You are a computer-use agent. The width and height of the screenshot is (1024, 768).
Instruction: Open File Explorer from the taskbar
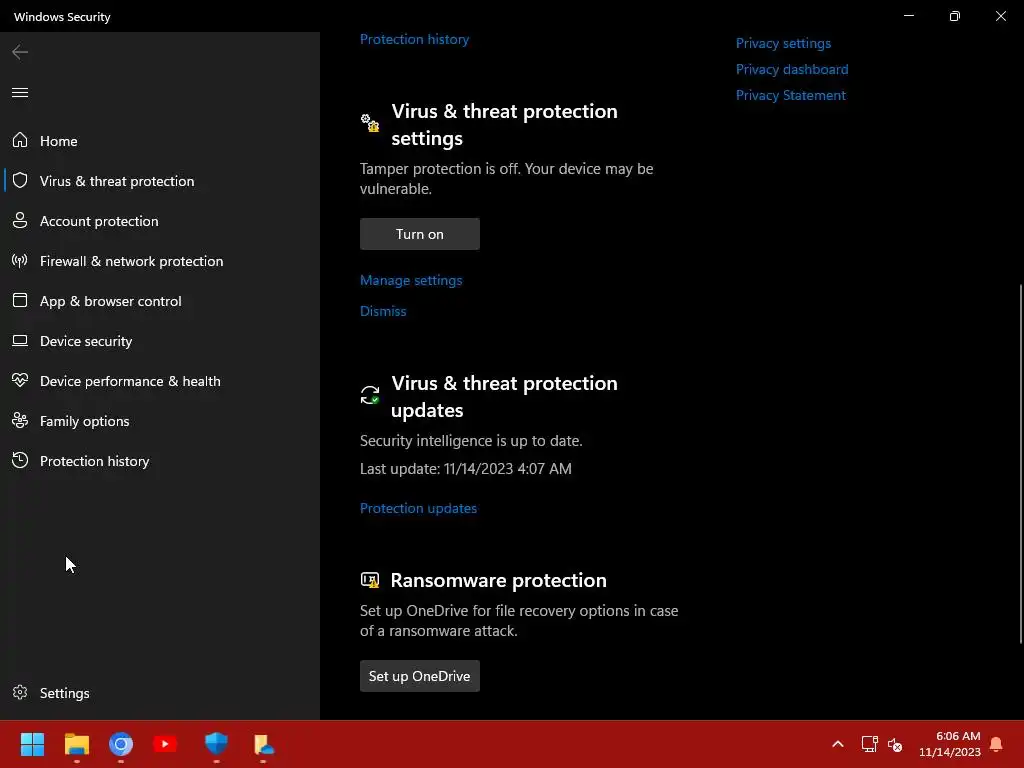[x=76, y=744]
